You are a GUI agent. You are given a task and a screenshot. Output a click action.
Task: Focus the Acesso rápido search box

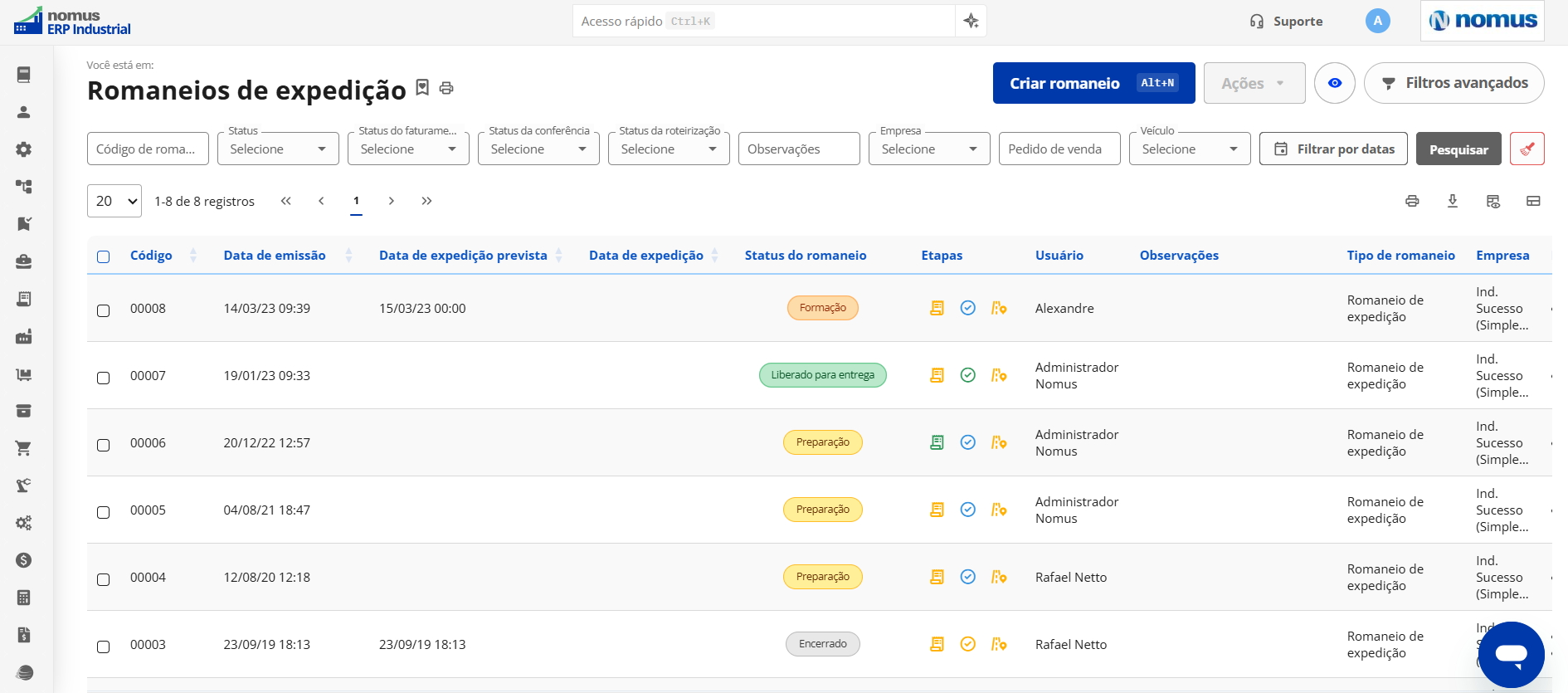point(763,21)
